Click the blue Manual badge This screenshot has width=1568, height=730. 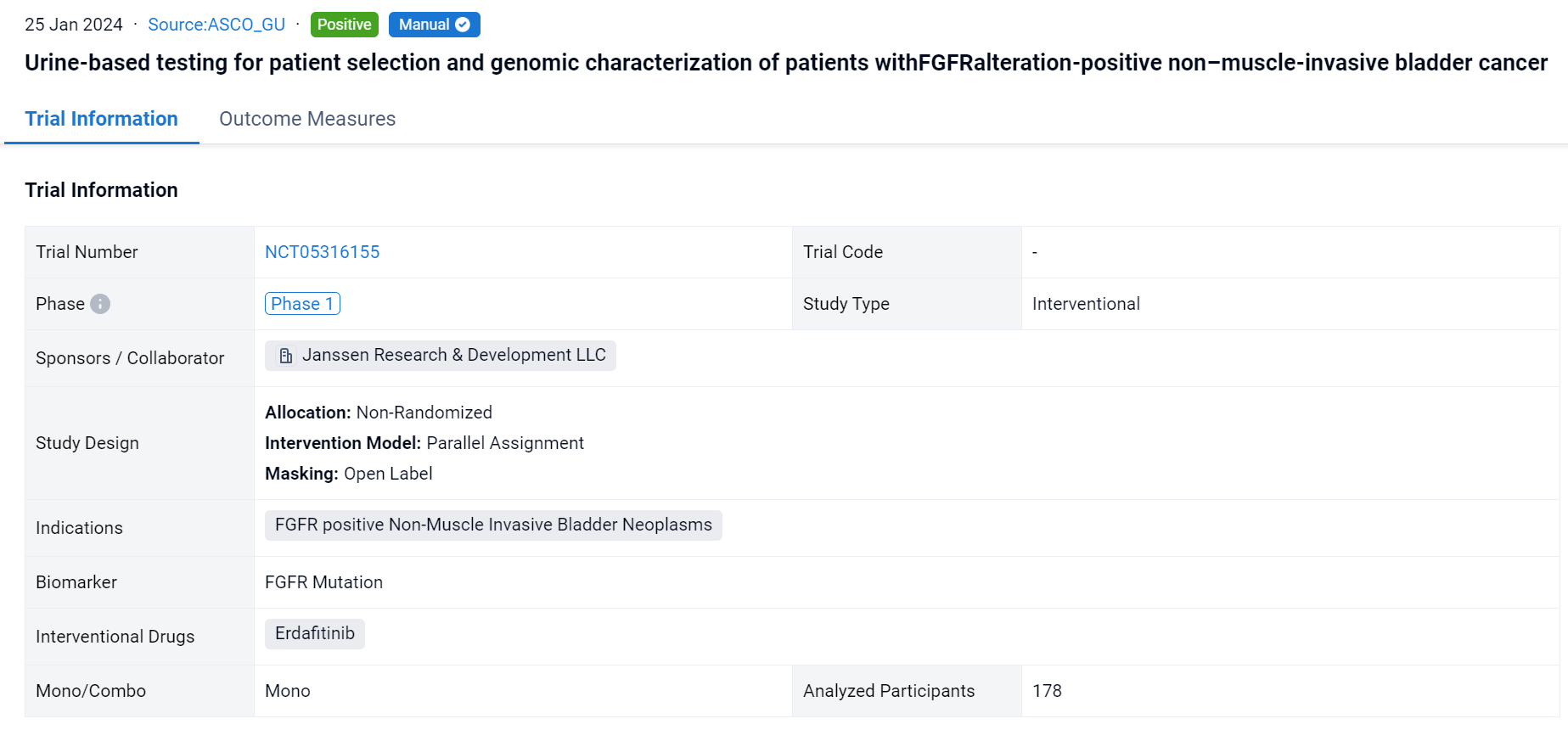(424, 25)
